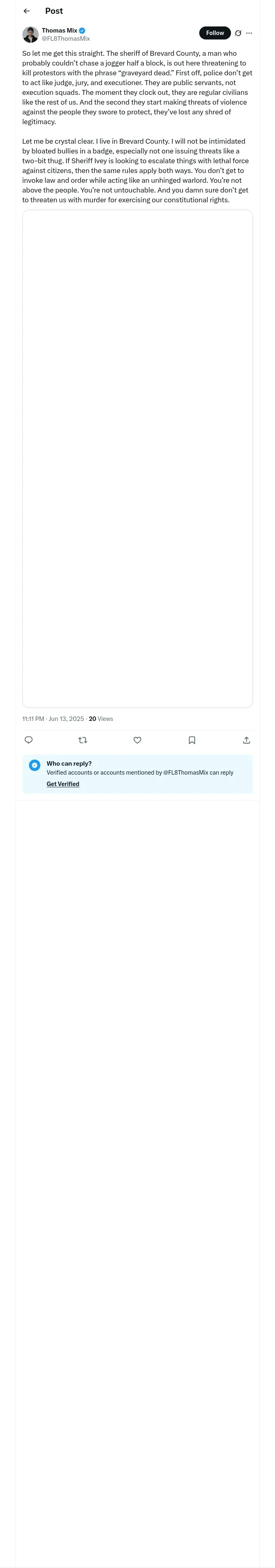The width and height of the screenshot is (275, 1568).
Task: Click the 11:11 PM · Jun 13, 2025 timestamp
Action: click(53, 719)
